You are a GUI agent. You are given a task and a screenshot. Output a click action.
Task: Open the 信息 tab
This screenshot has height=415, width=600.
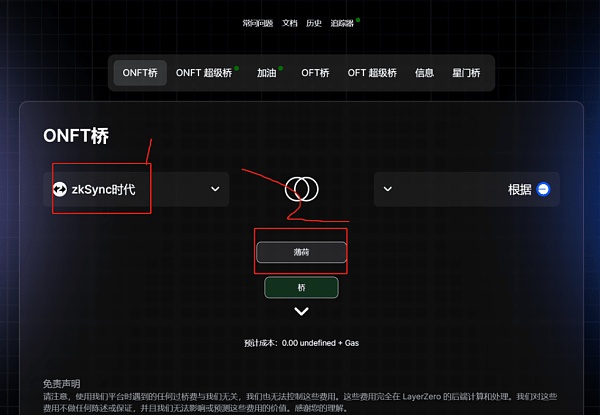[424, 73]
